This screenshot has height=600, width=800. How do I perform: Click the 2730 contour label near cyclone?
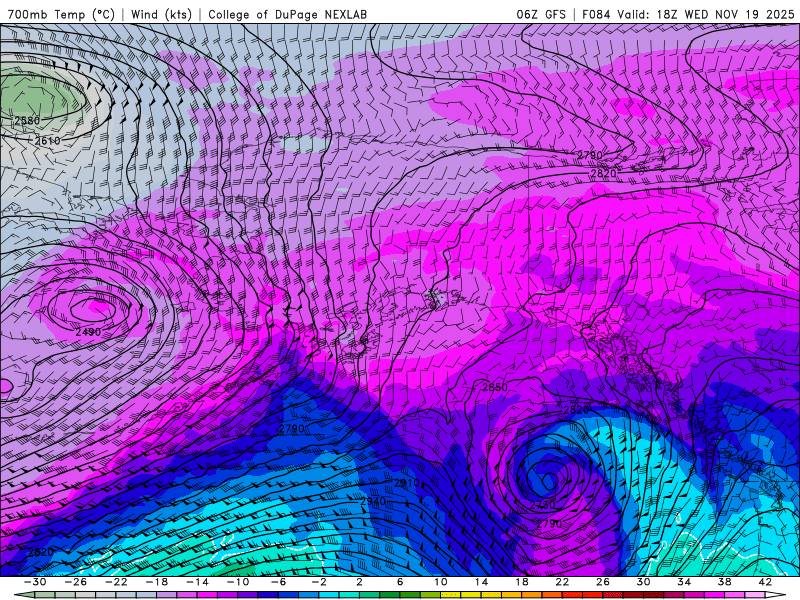(x=542, y=505)
